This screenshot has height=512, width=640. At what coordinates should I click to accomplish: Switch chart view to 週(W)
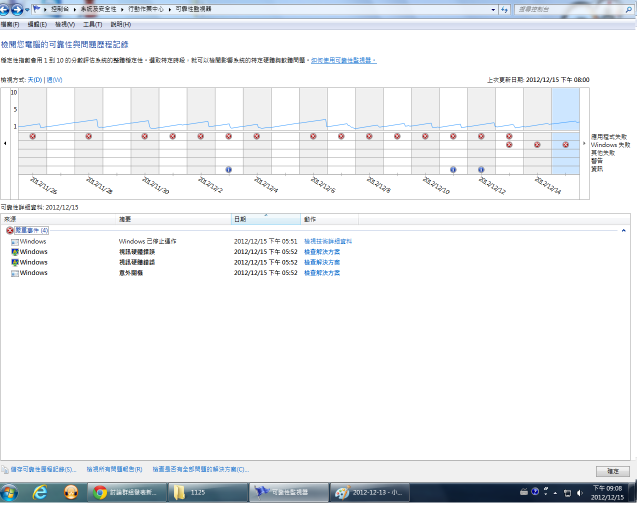click(55, 80)
